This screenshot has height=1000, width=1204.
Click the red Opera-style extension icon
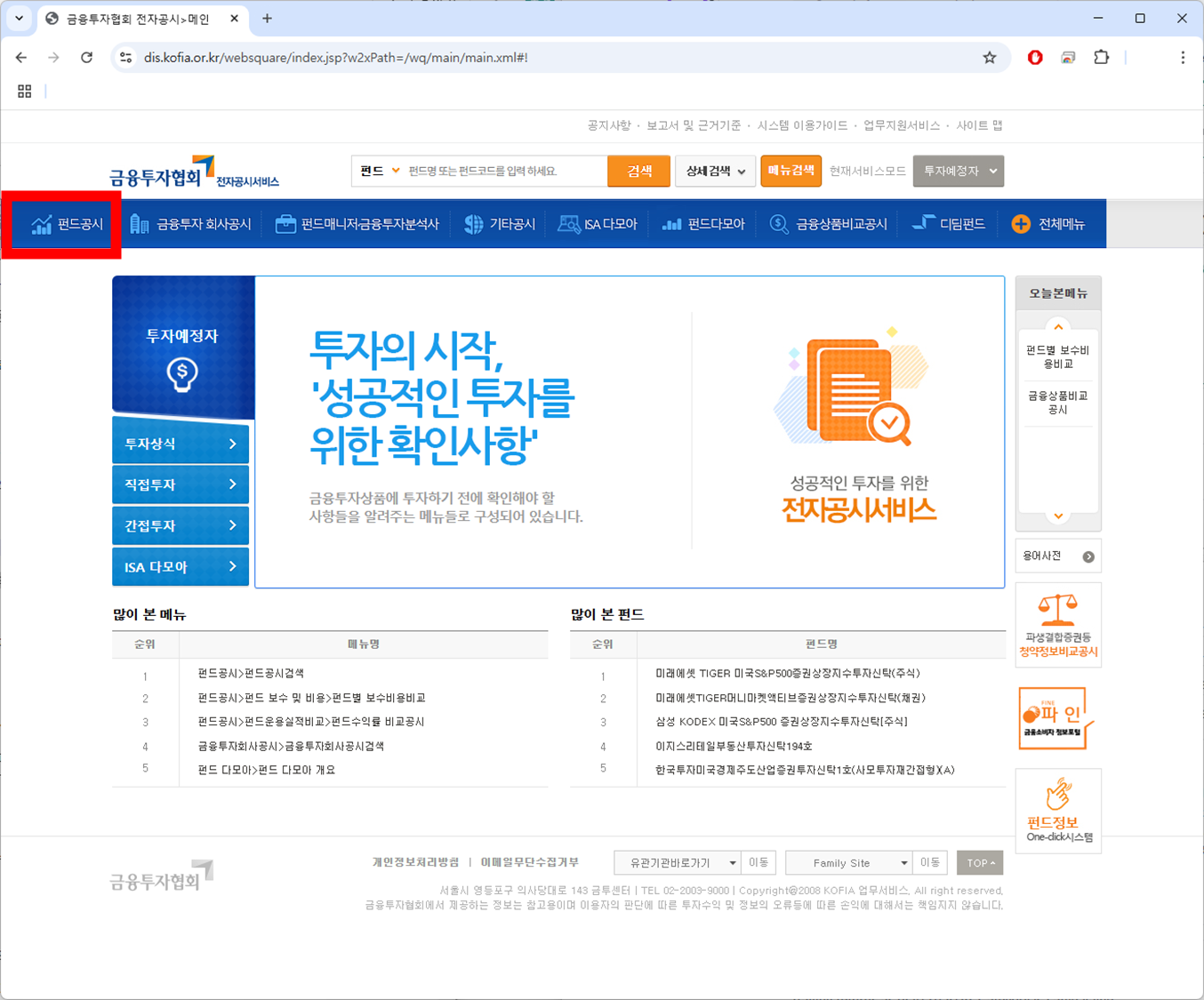tap(1035, 58)
